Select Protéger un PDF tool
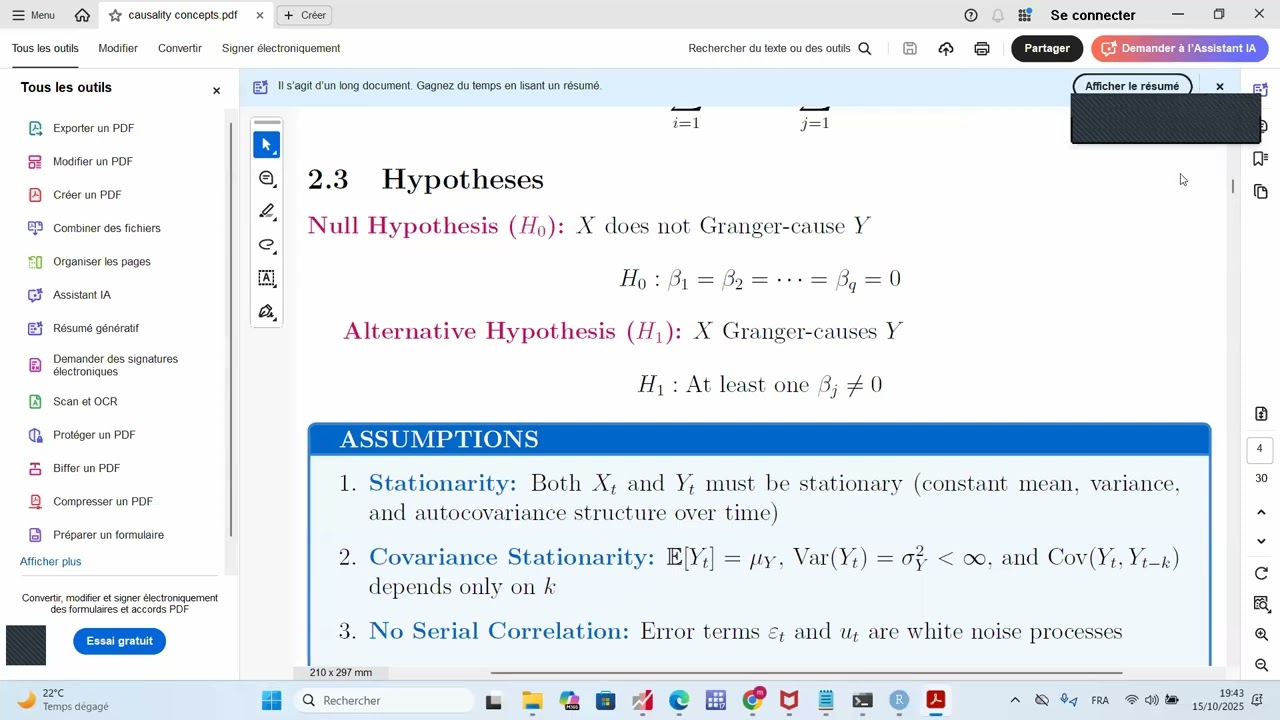1280x720 pixels. tap(94, 435)
